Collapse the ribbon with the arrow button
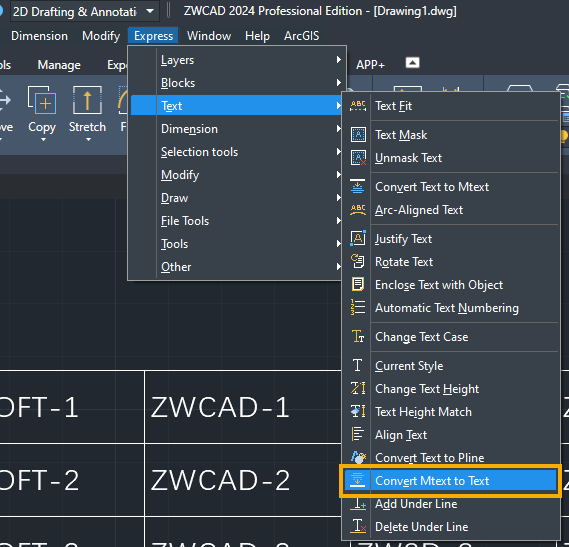The width and height of the screenshot is (569, 547). click(412, 63)
